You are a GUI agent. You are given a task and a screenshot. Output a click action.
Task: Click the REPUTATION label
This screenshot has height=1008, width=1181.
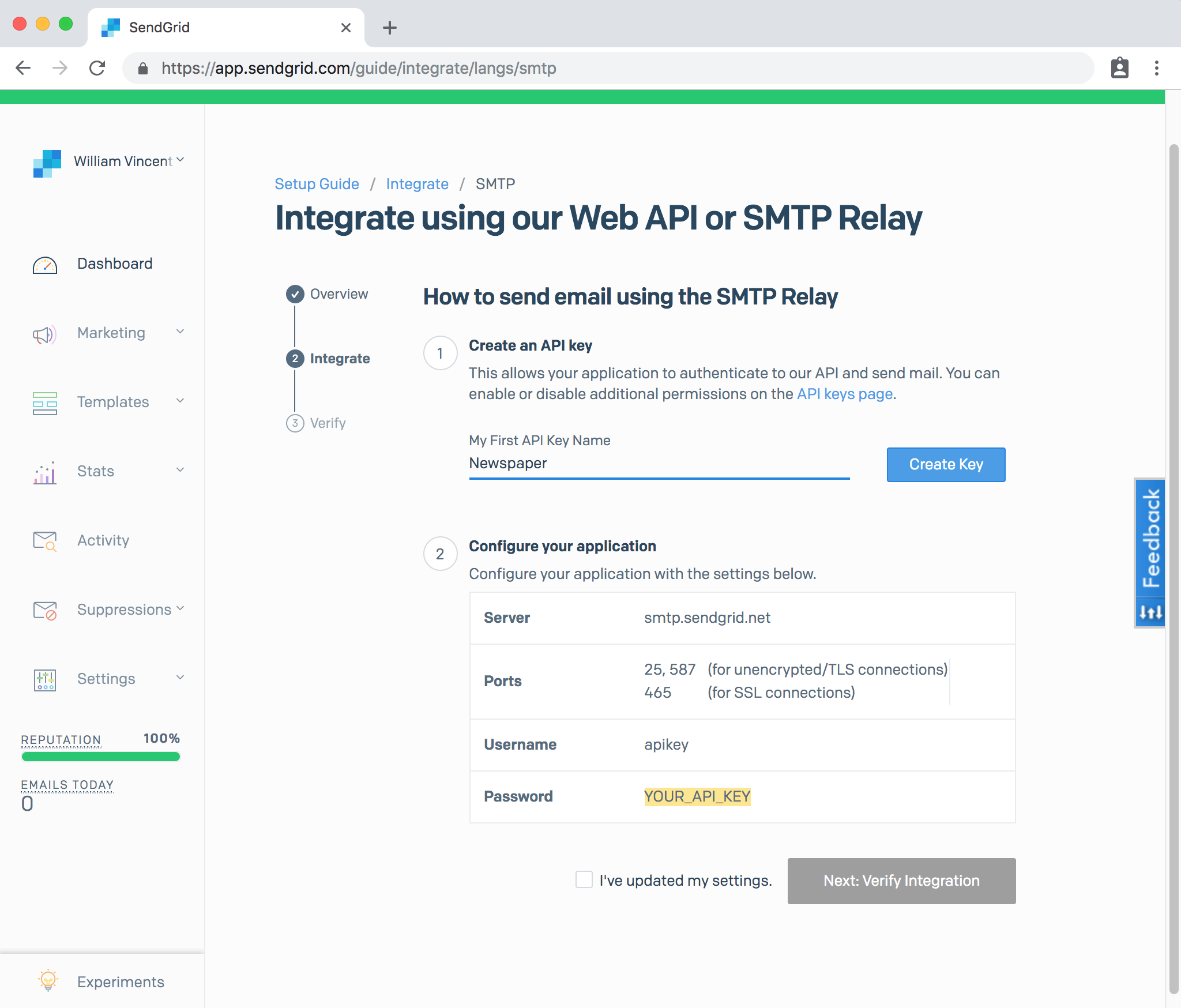coord(61,740)
